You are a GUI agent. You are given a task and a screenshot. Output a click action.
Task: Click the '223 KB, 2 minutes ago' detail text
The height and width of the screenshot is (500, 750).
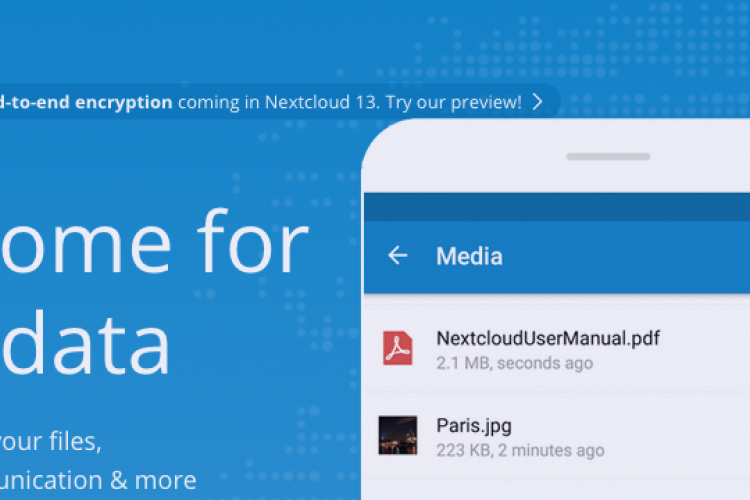tap(520, 450)
